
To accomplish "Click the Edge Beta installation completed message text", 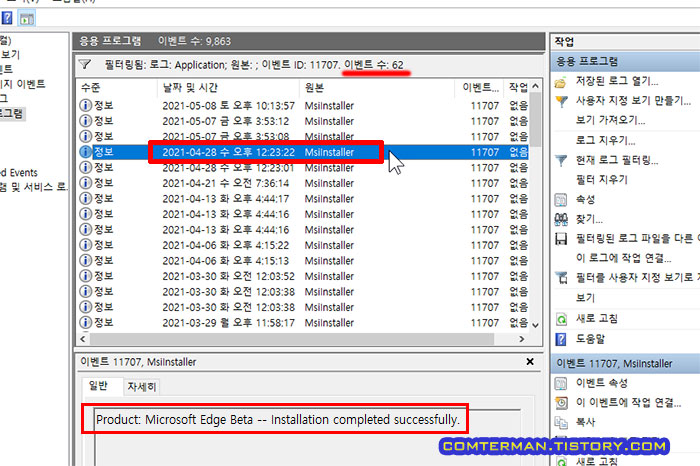I will click(278, 420).
